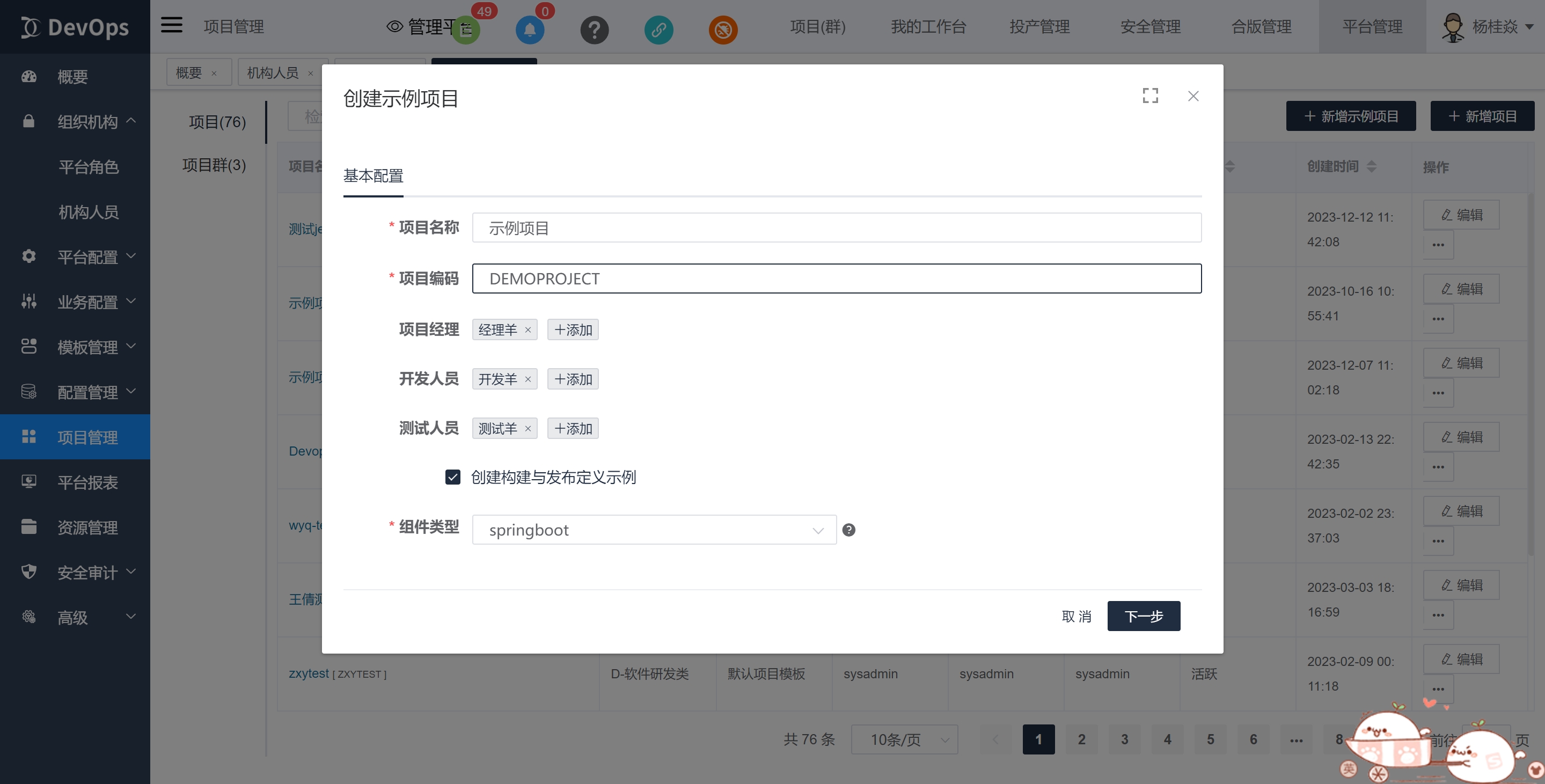
Task: Open the question mark help icon
Action: [595, 30]
